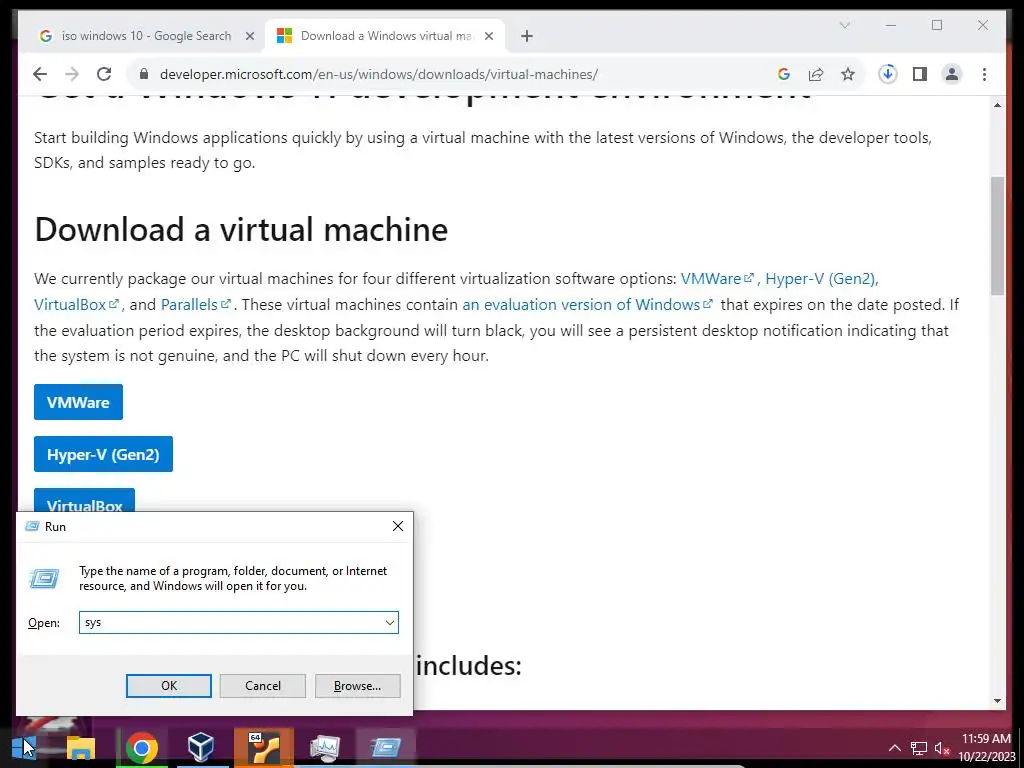Follow the Parallels hyperlink
1024x768 pixels.
pyautogui.click(x=196, y=305)
